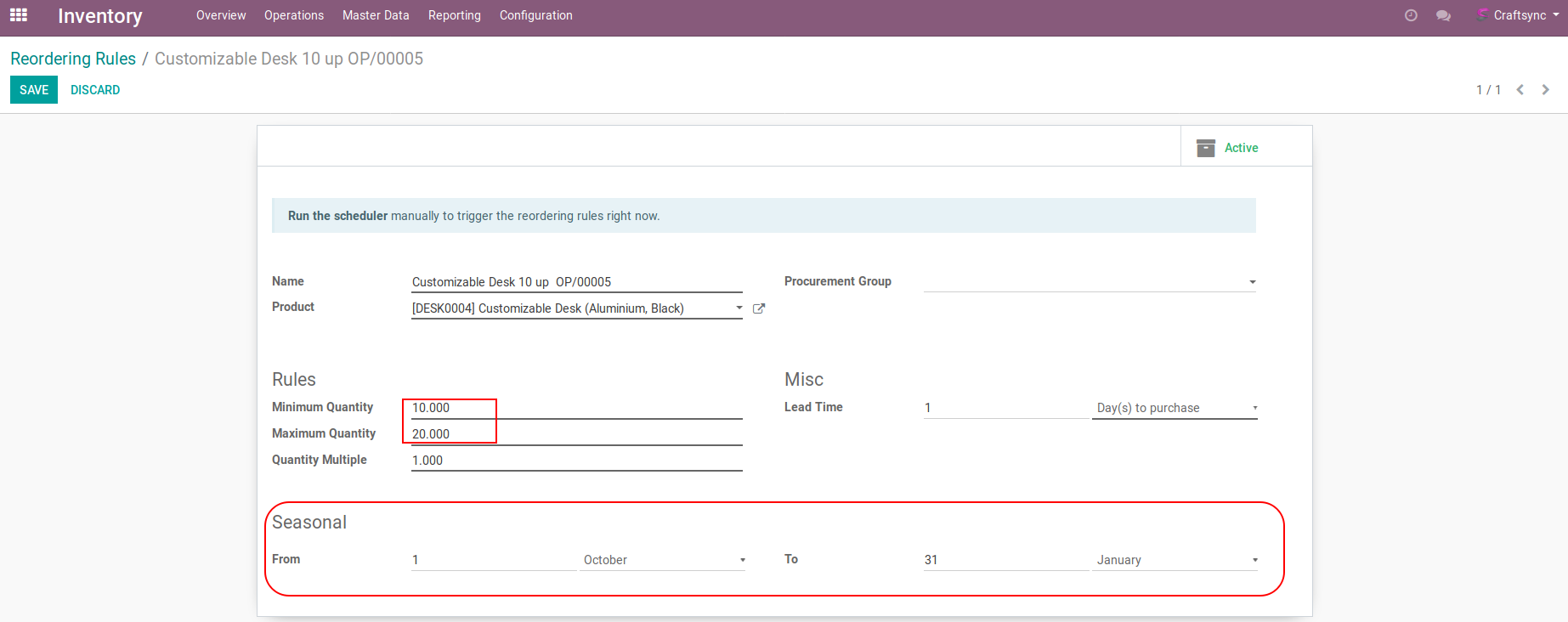
Task: Go to previous record arrow
Action: [1520, 90]
